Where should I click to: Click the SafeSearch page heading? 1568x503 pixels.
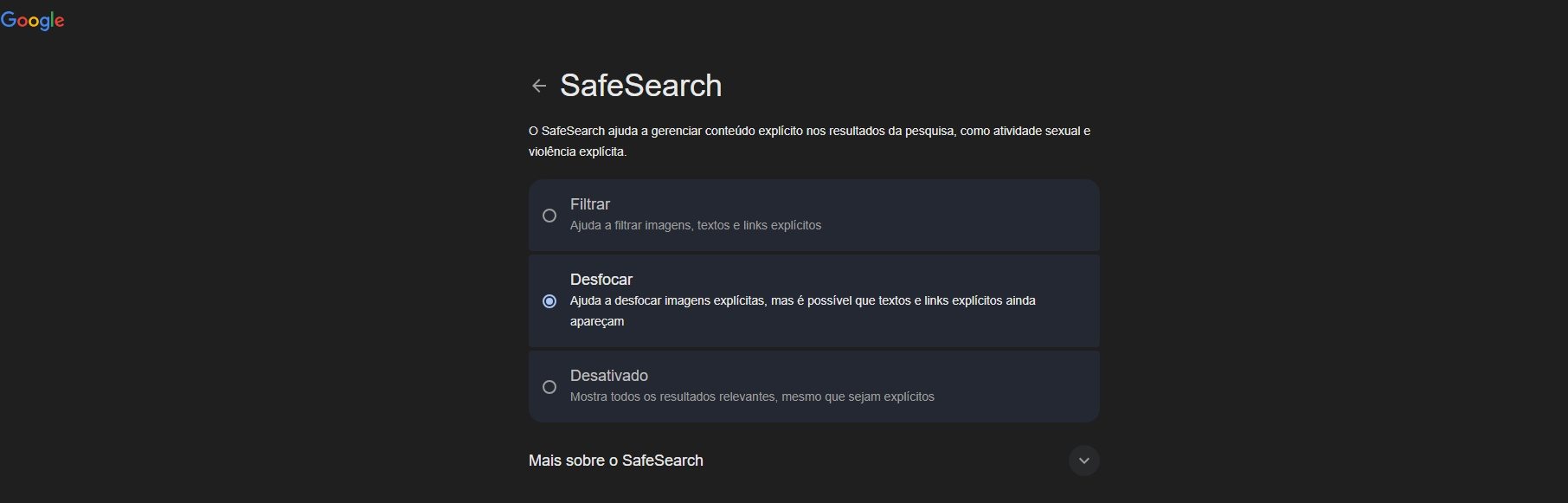pyautogui.click(x=640, y=86)
